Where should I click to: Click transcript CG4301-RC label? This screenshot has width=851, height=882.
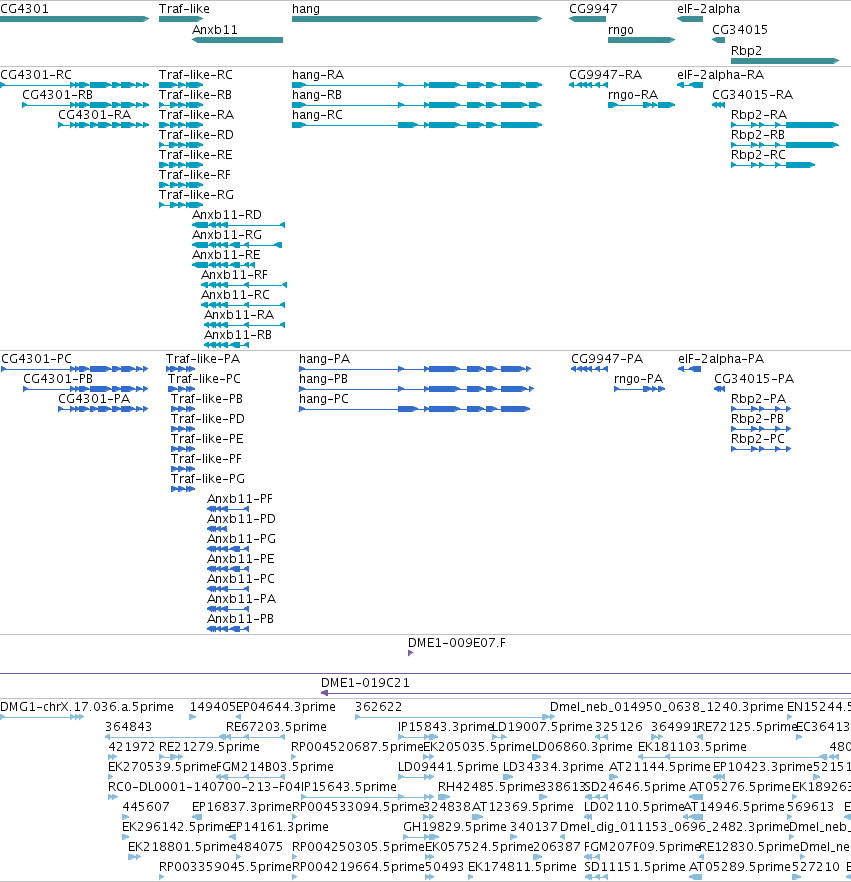(36, 75)
